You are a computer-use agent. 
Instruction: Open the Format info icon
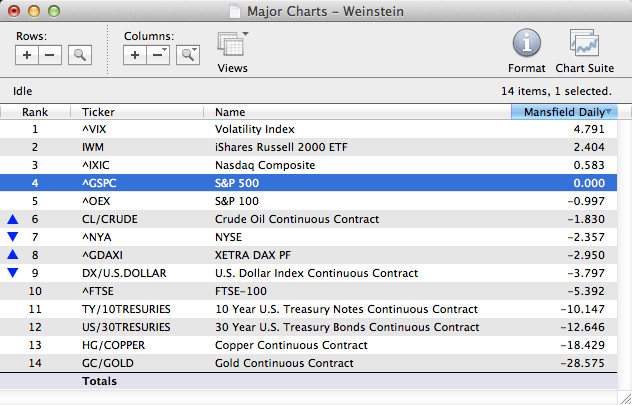[x=527, y=44]
